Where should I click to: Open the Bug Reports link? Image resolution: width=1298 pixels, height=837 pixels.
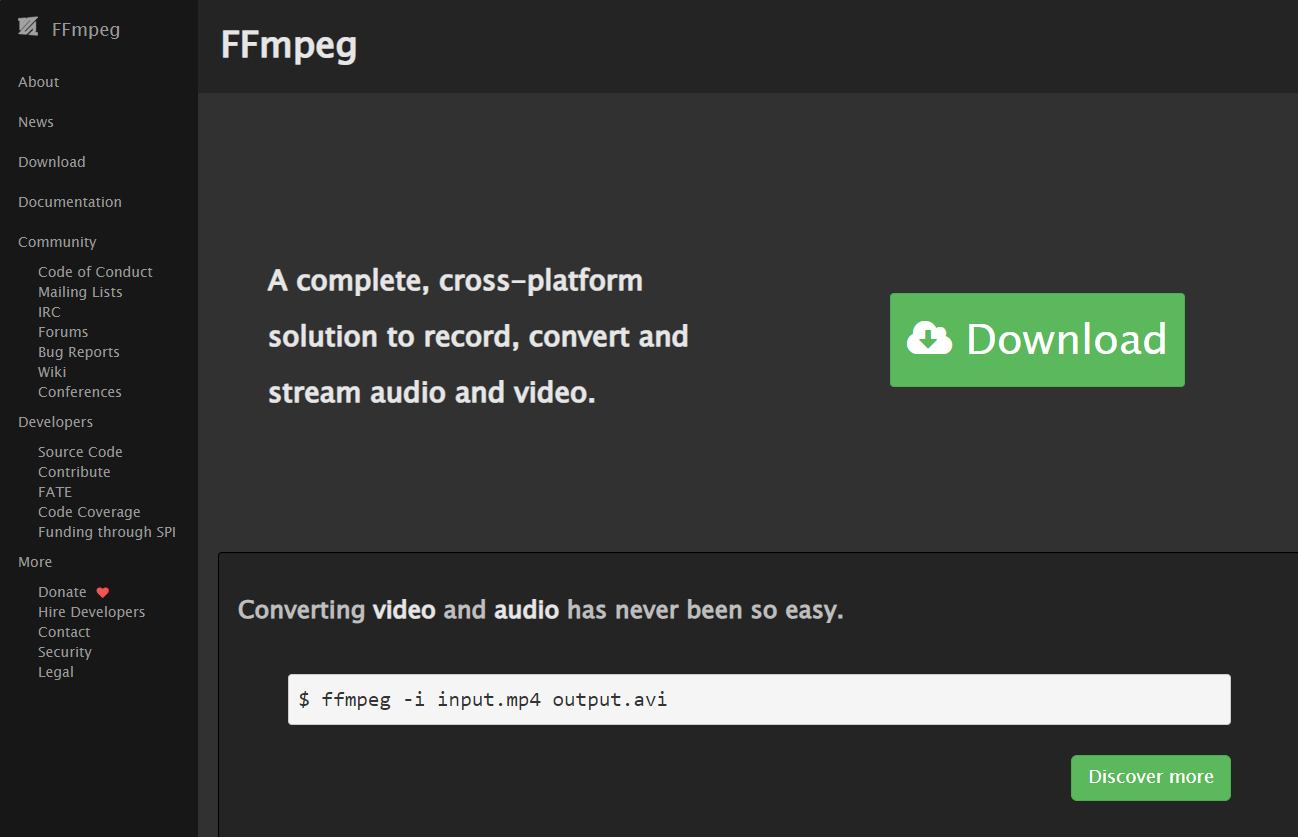click(x=79, y=352)
